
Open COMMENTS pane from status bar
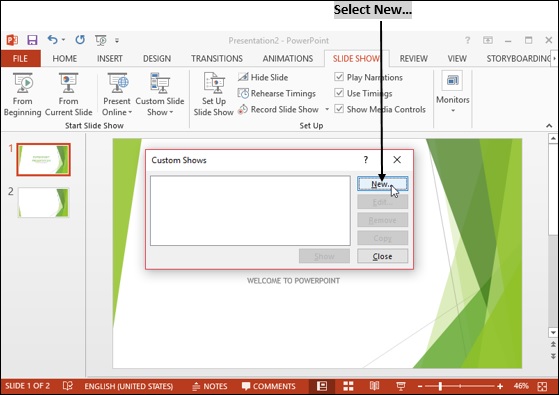click(x=269, y=386)
